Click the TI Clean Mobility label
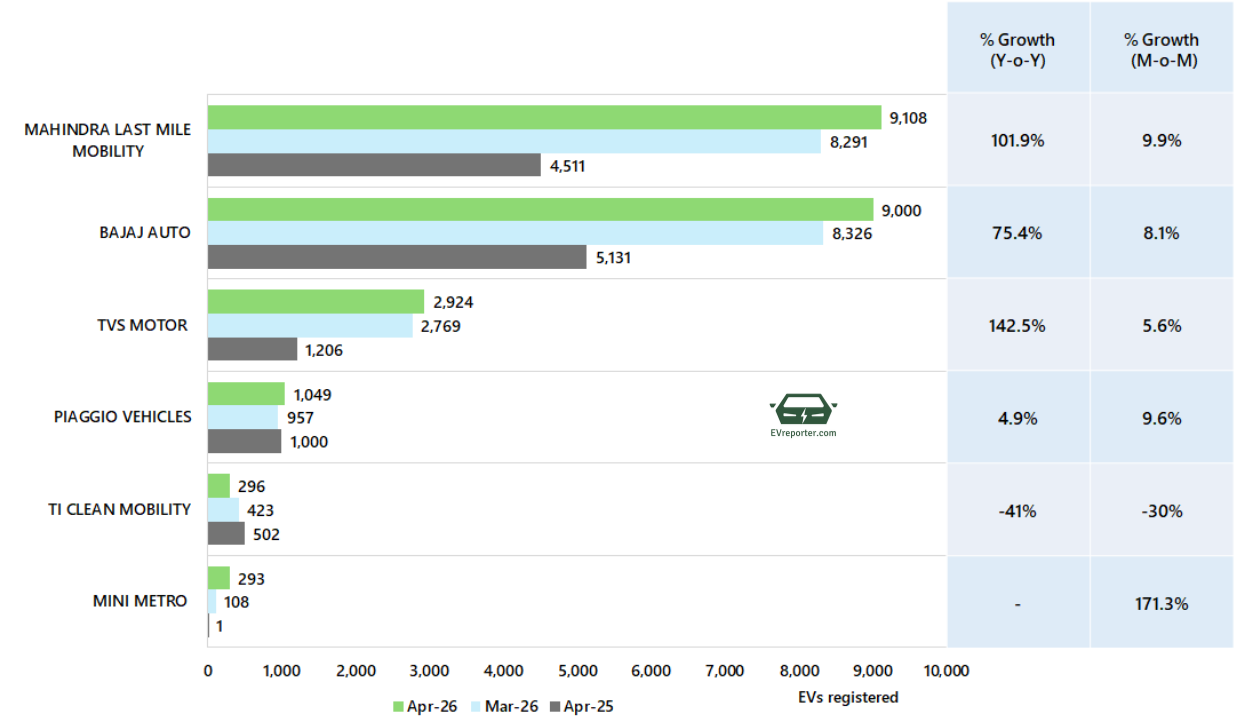The height and width of the screenshot is (722, 1238). [120, 509]
